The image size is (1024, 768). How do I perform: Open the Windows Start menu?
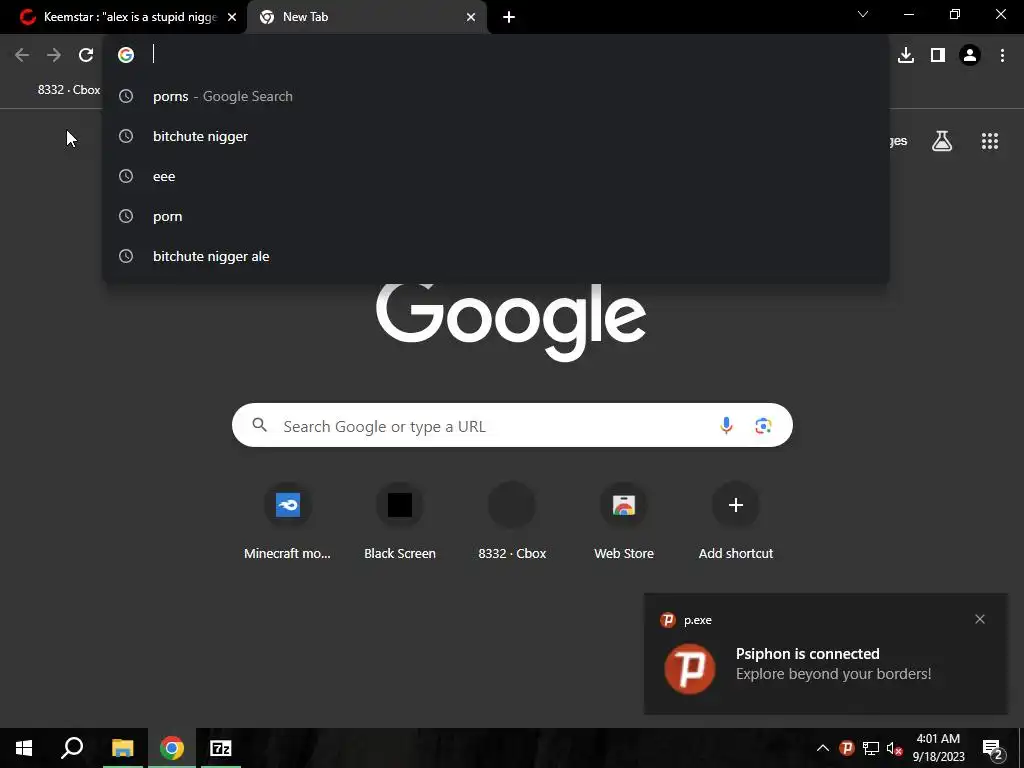24,748
